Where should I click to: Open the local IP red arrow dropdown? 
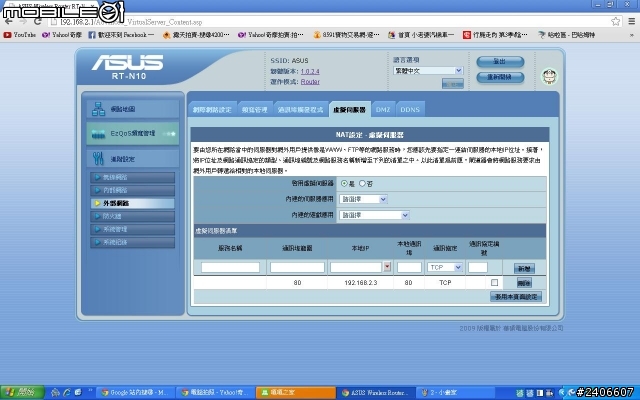point(387,267)
